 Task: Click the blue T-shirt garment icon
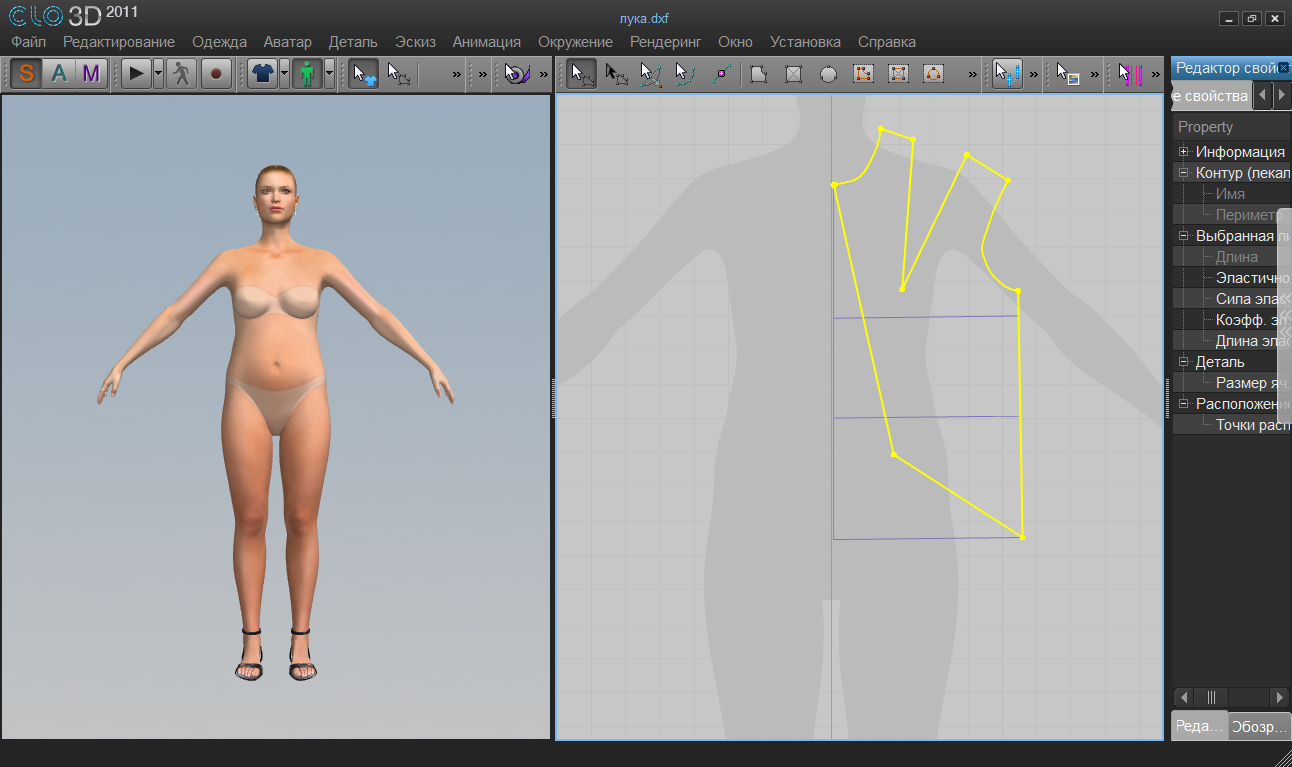click(x=263, y=74)
